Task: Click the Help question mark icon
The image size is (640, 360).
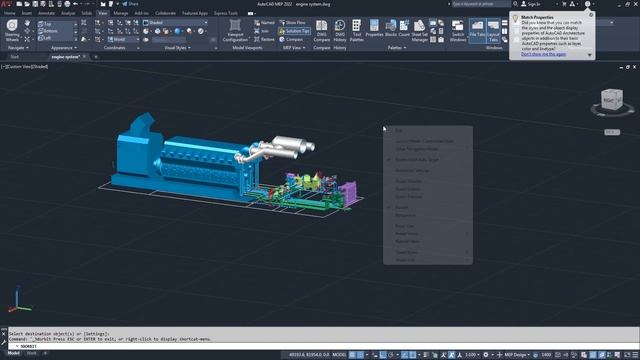Action: pos(587,4)
